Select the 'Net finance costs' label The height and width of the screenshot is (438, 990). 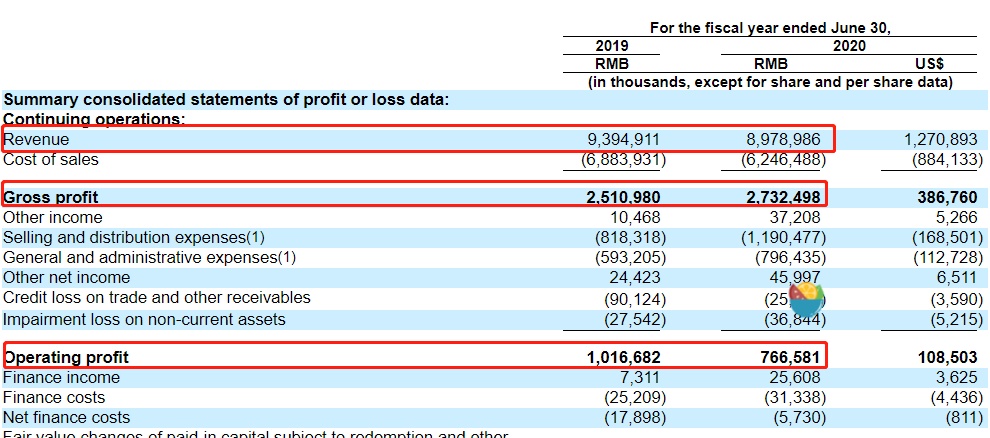coord(66,418)
